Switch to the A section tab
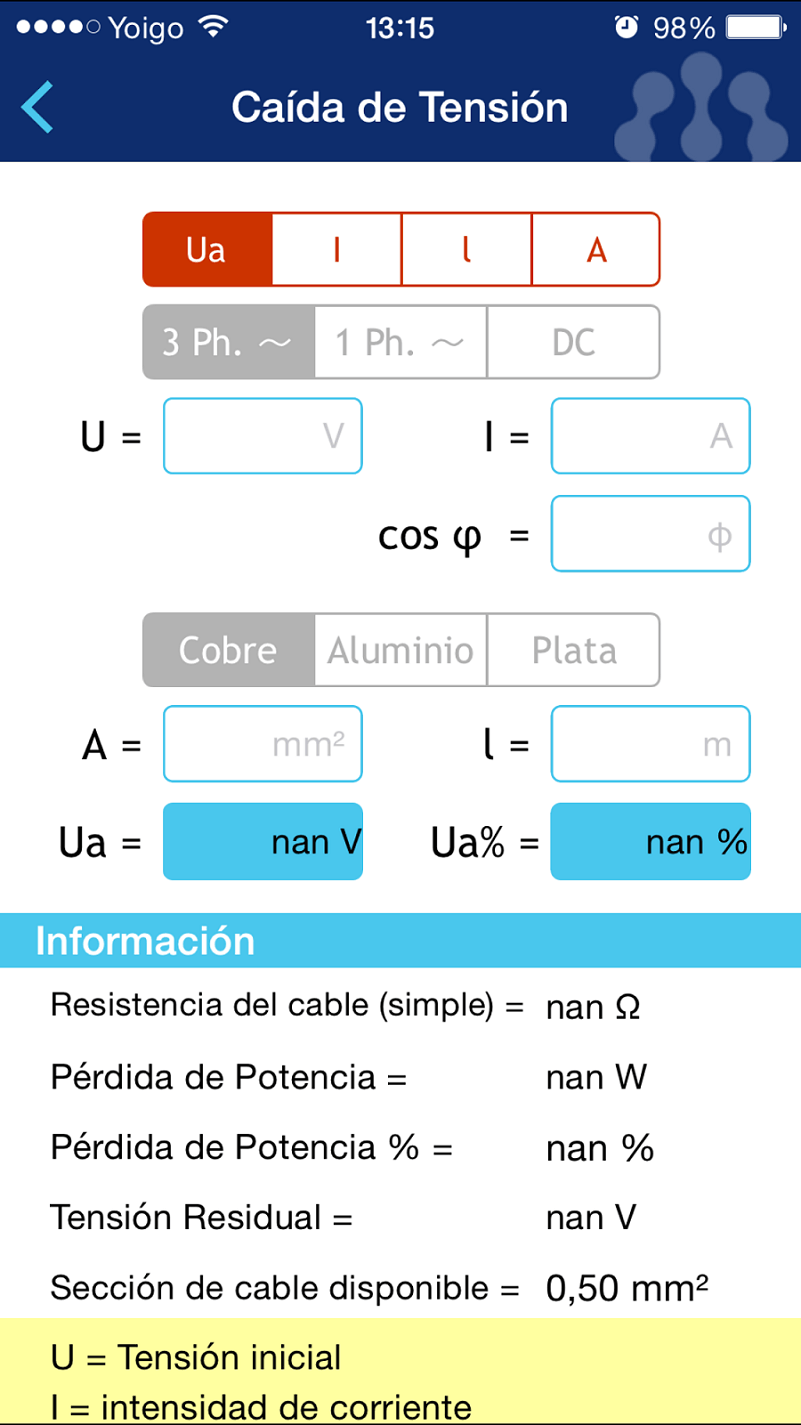This screenshot has height=1425, width=801. 596,250
